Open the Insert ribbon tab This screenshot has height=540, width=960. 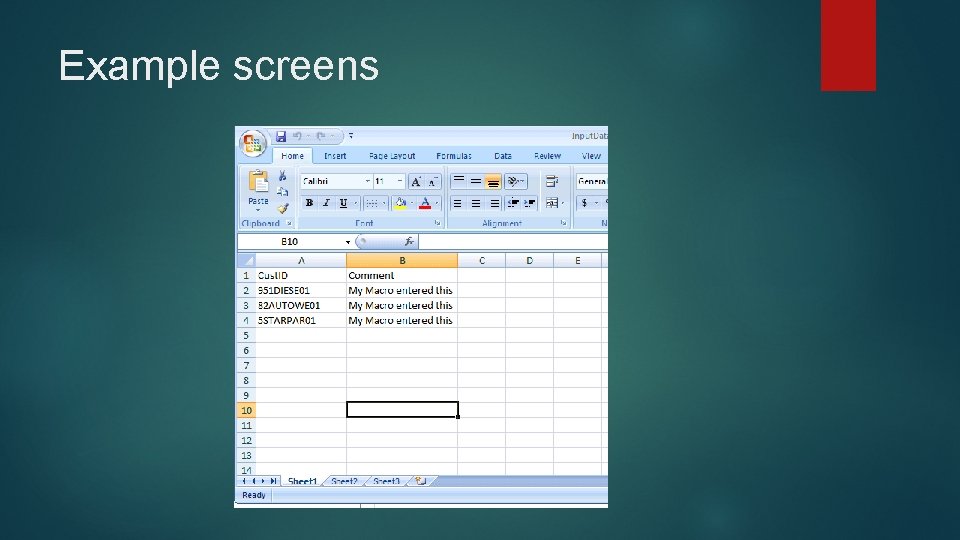point(335,156)
